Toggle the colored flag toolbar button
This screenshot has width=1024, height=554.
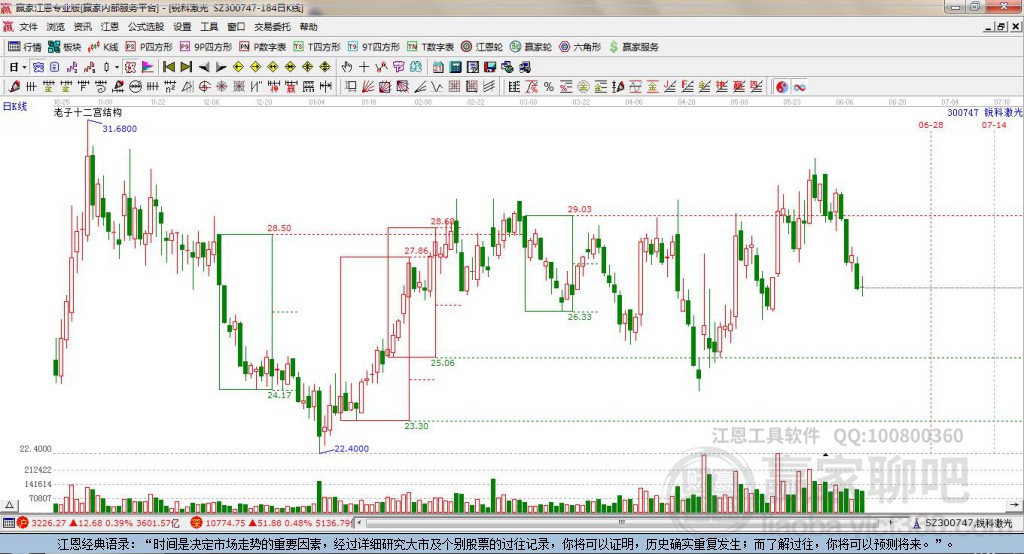click(x=148, y=67)
